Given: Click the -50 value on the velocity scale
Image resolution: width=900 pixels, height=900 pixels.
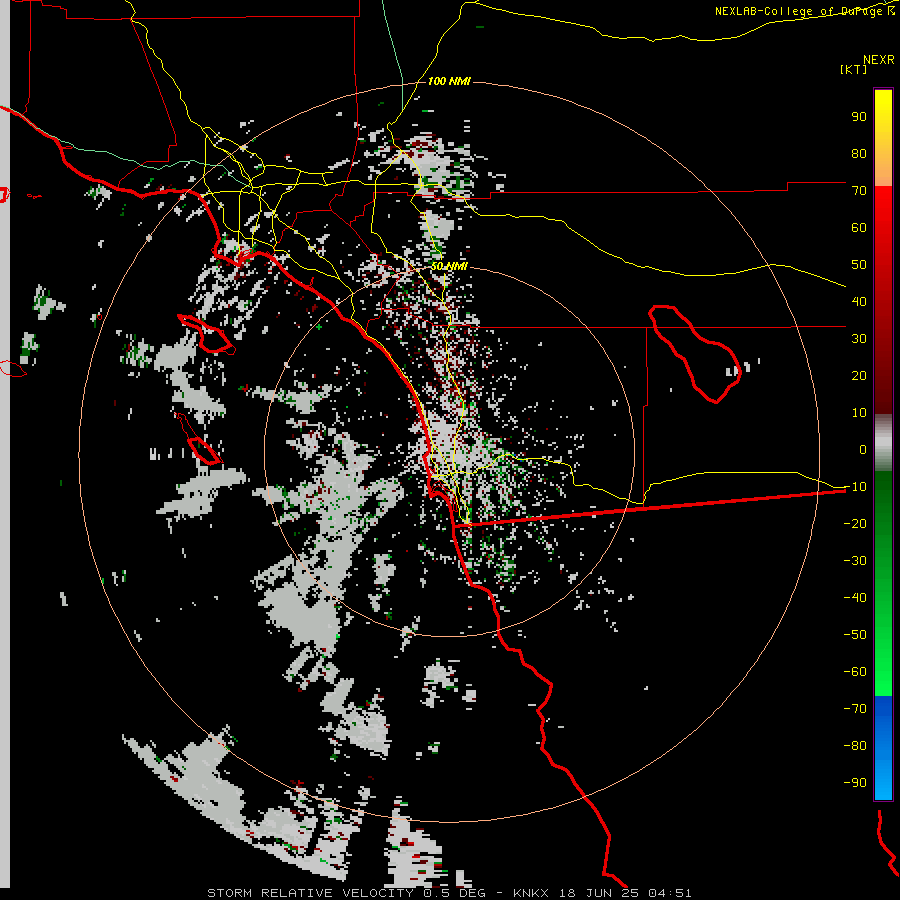Looking at the screenshot, I should click(x=855, y=634).
